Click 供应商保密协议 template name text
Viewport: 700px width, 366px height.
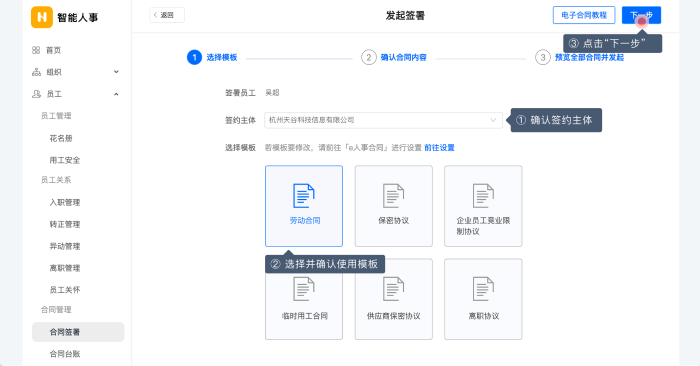point(393,316)
